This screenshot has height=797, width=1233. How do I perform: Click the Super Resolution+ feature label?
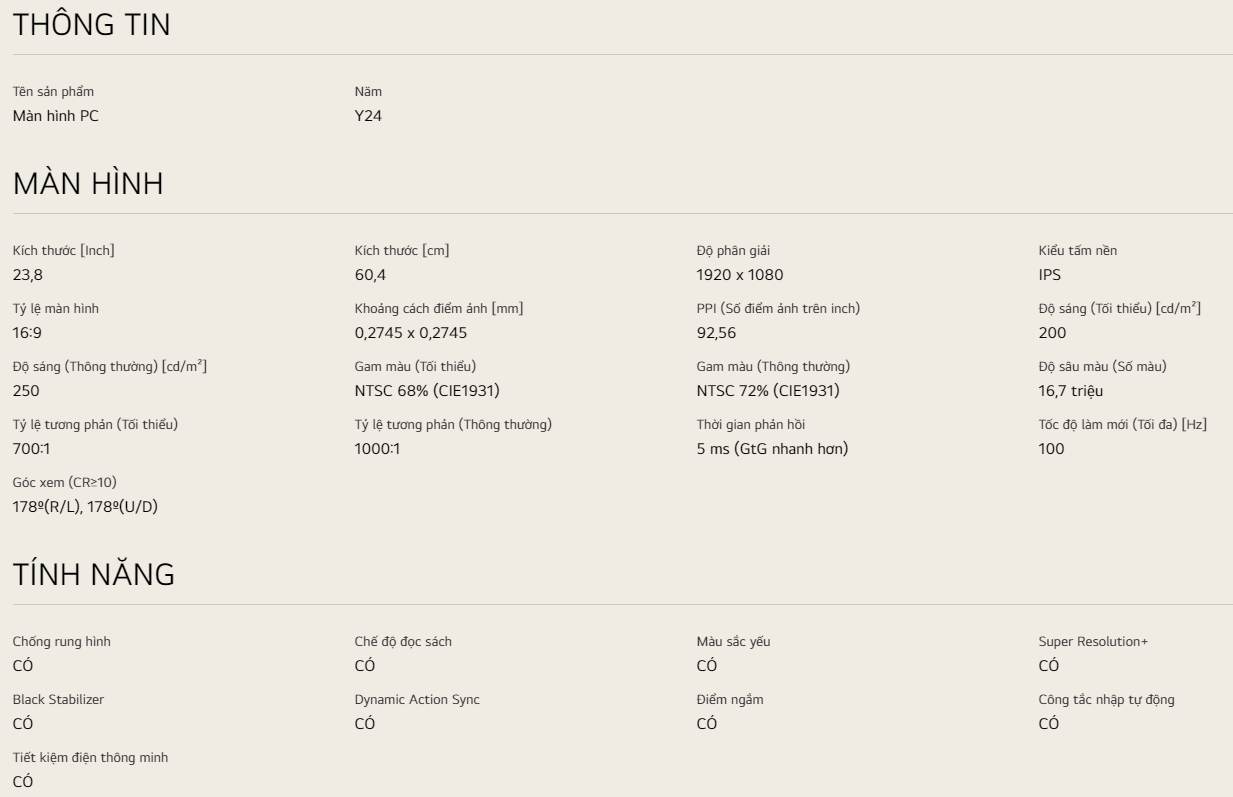coord(1093,641)
